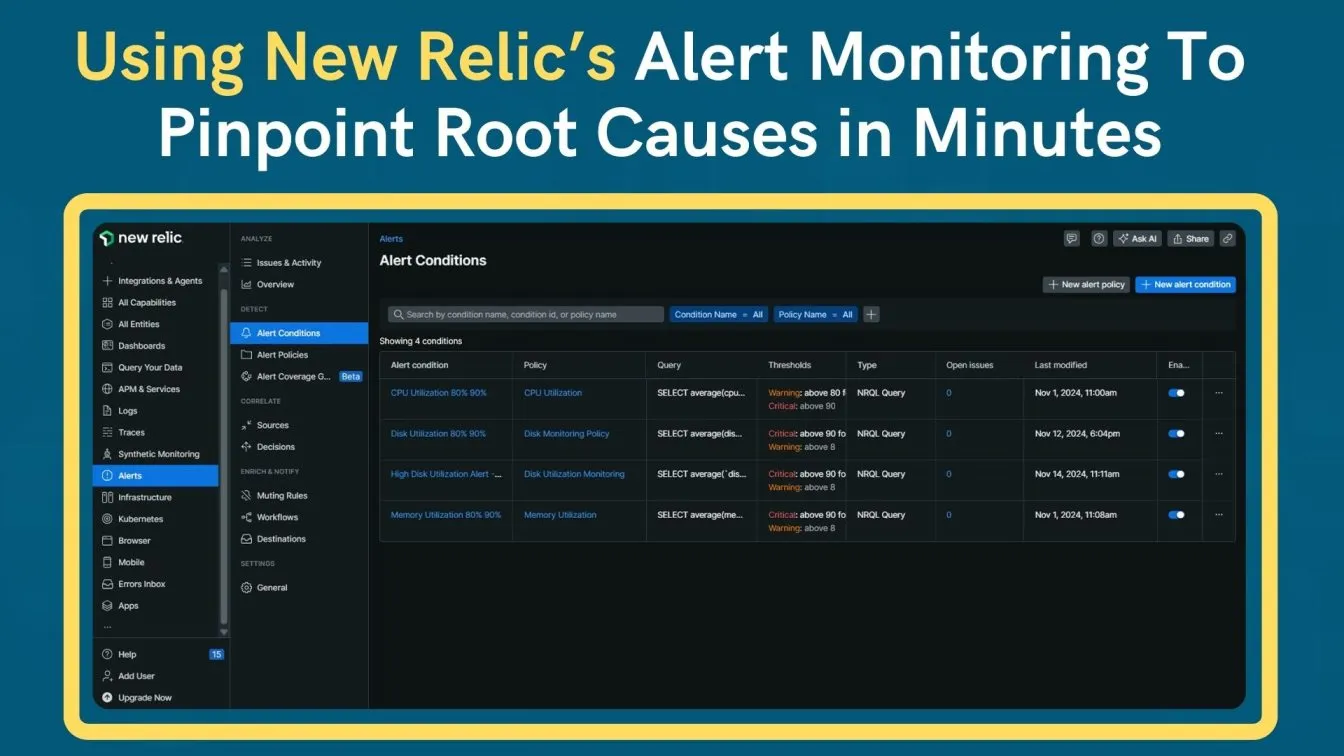Open Issues & Activity

coord(282,263)
